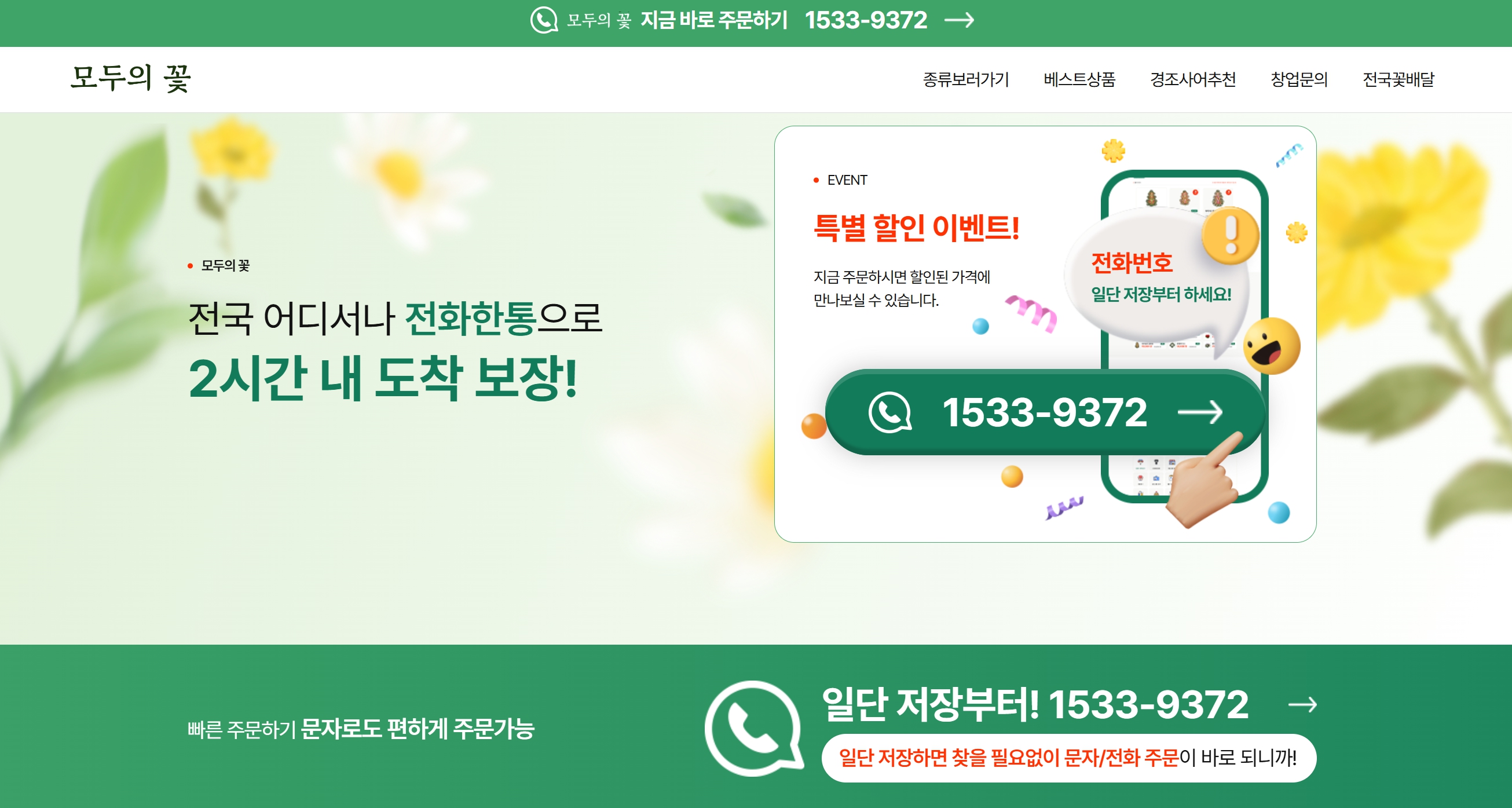Open the 종류보러가기 menu item
The width and height of the screenshot is (1512, 808).
[x=965, y=79]
